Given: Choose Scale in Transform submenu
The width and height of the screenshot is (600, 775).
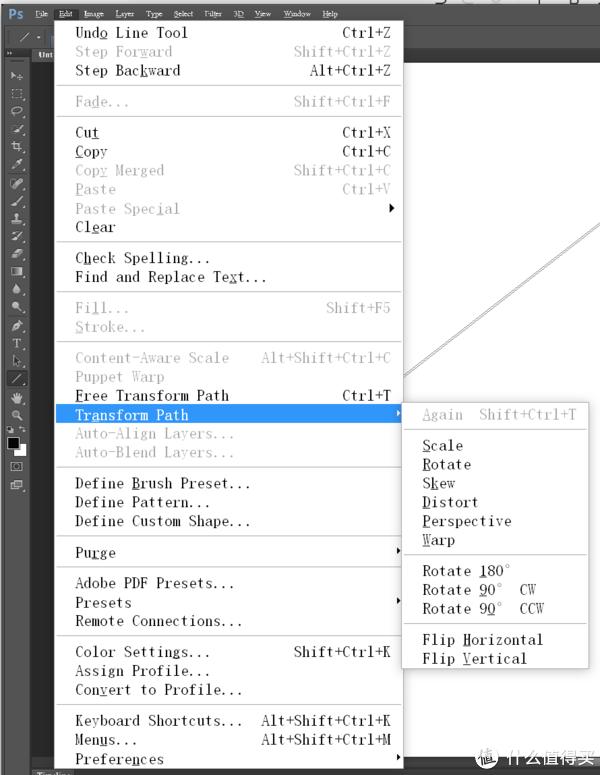Looking at the screenshot, I should tap(496, 445).
